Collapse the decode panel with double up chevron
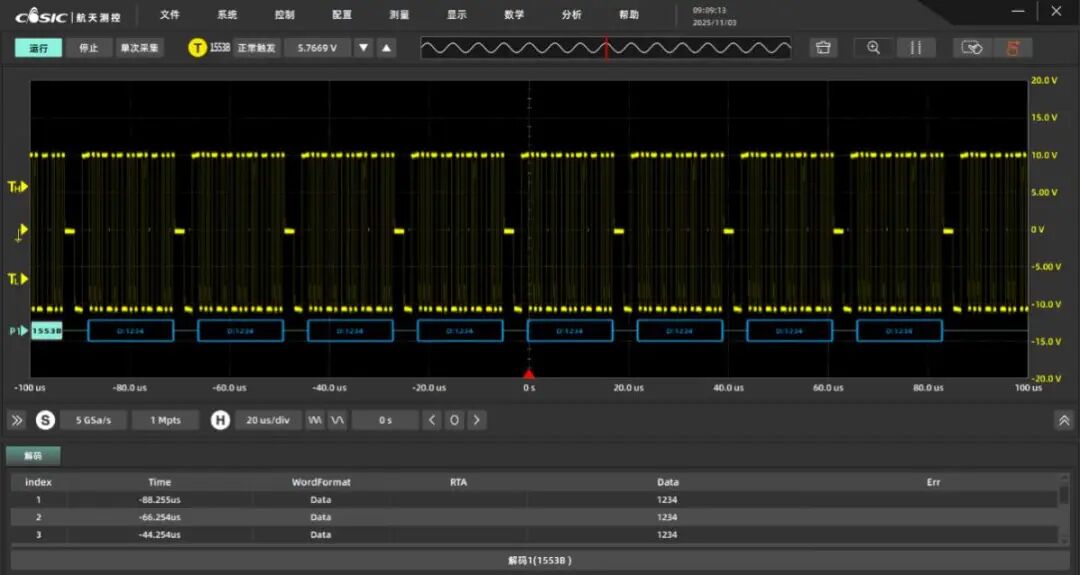 [1063, 420]
